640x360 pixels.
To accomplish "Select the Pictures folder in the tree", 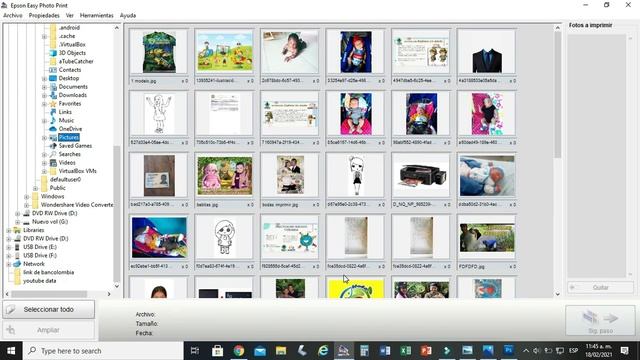I will point(69,137).
